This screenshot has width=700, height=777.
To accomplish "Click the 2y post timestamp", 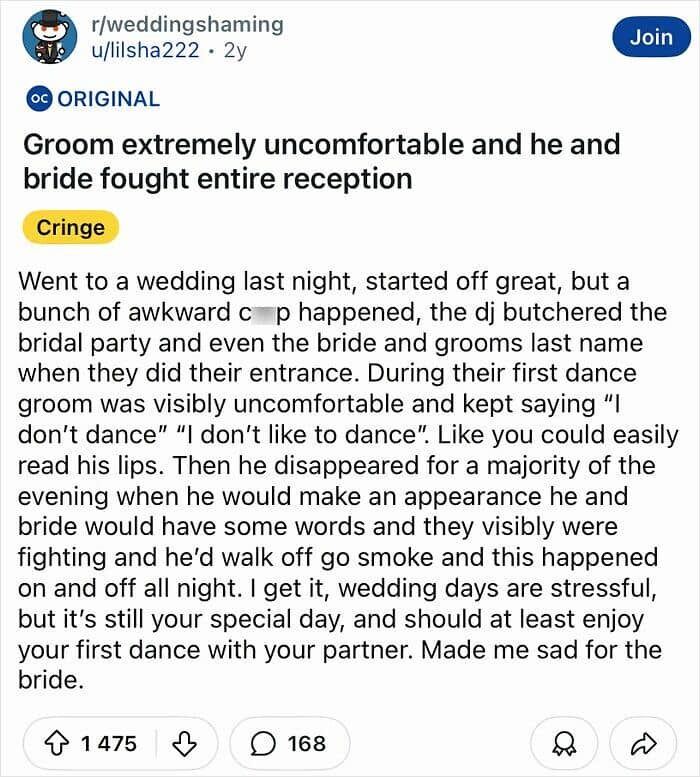I will pos(235,51).
